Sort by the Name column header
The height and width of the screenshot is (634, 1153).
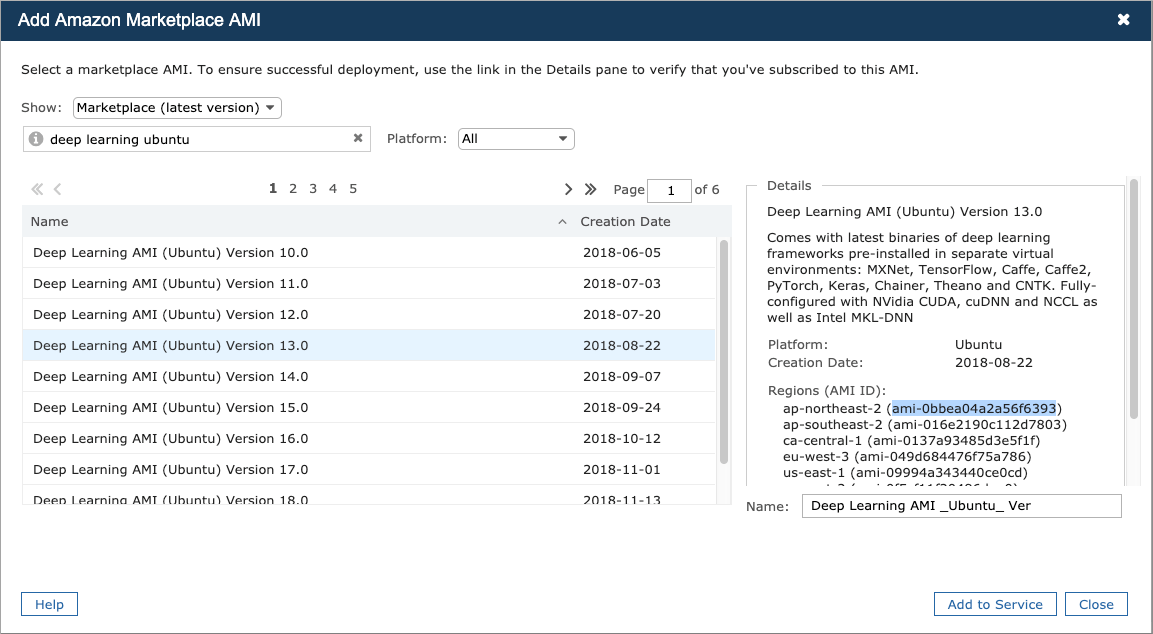pos(49,221)
